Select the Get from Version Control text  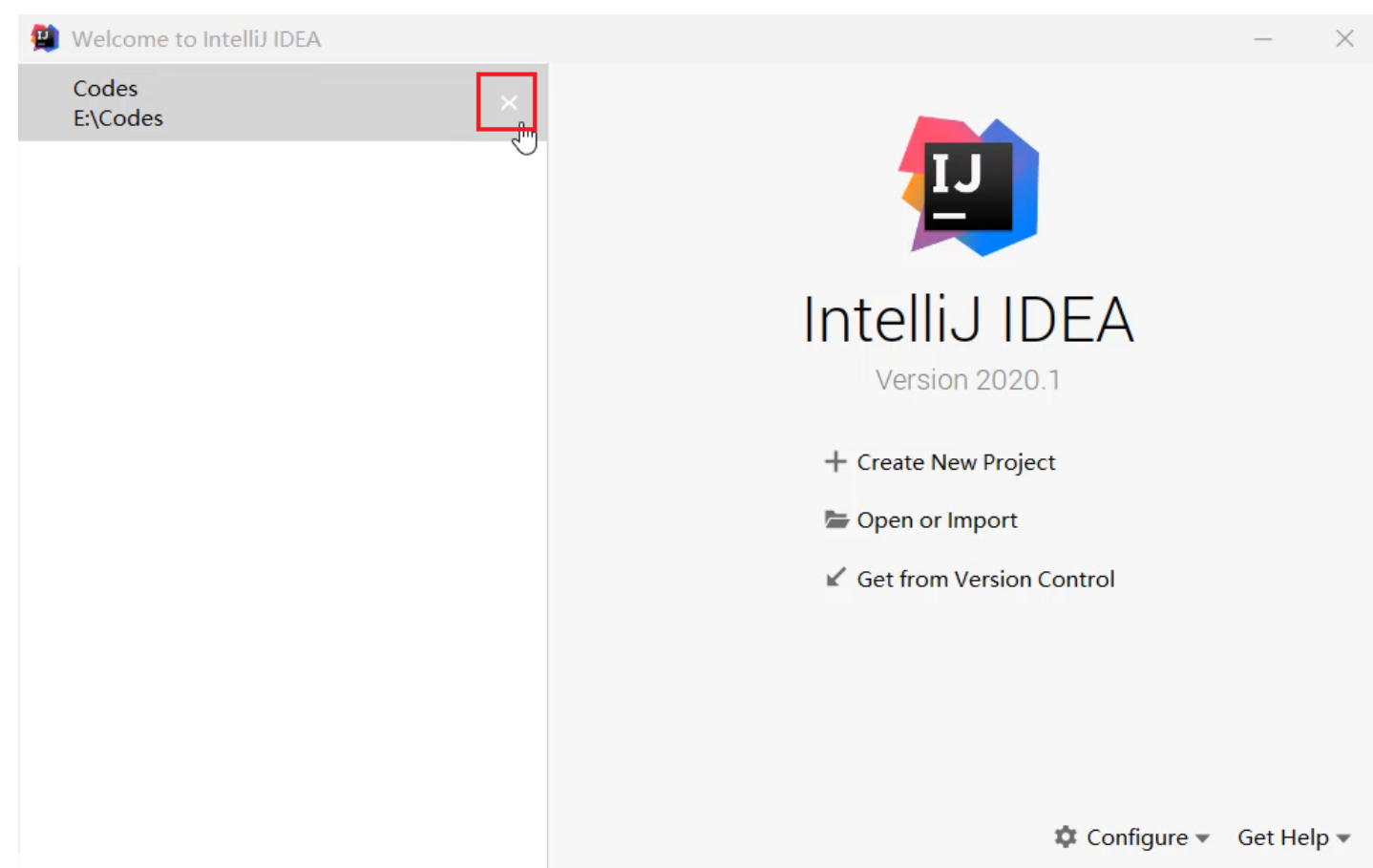click(x=985, y=579)
